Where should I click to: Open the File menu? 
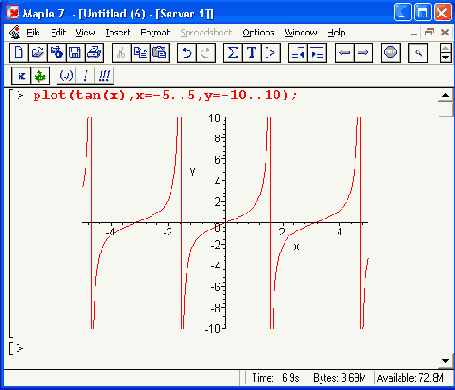[33, 32]
